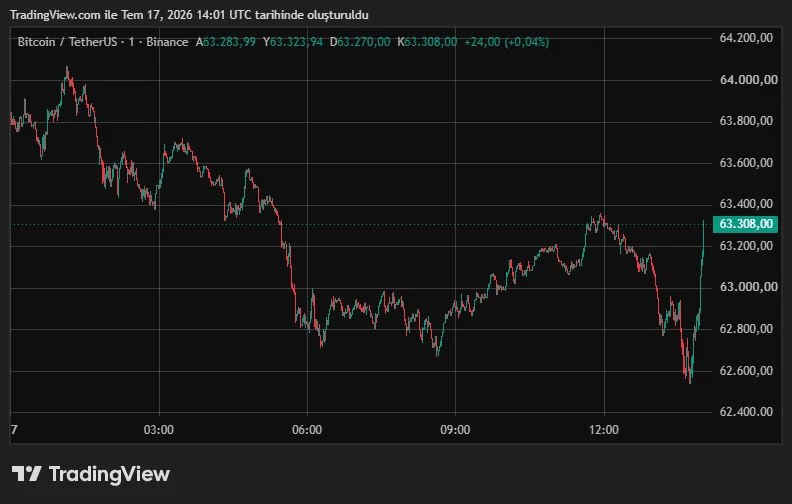792x504 pixels.
Task: Click the current price label 63.308,00
Action: (x=745, y=224)
